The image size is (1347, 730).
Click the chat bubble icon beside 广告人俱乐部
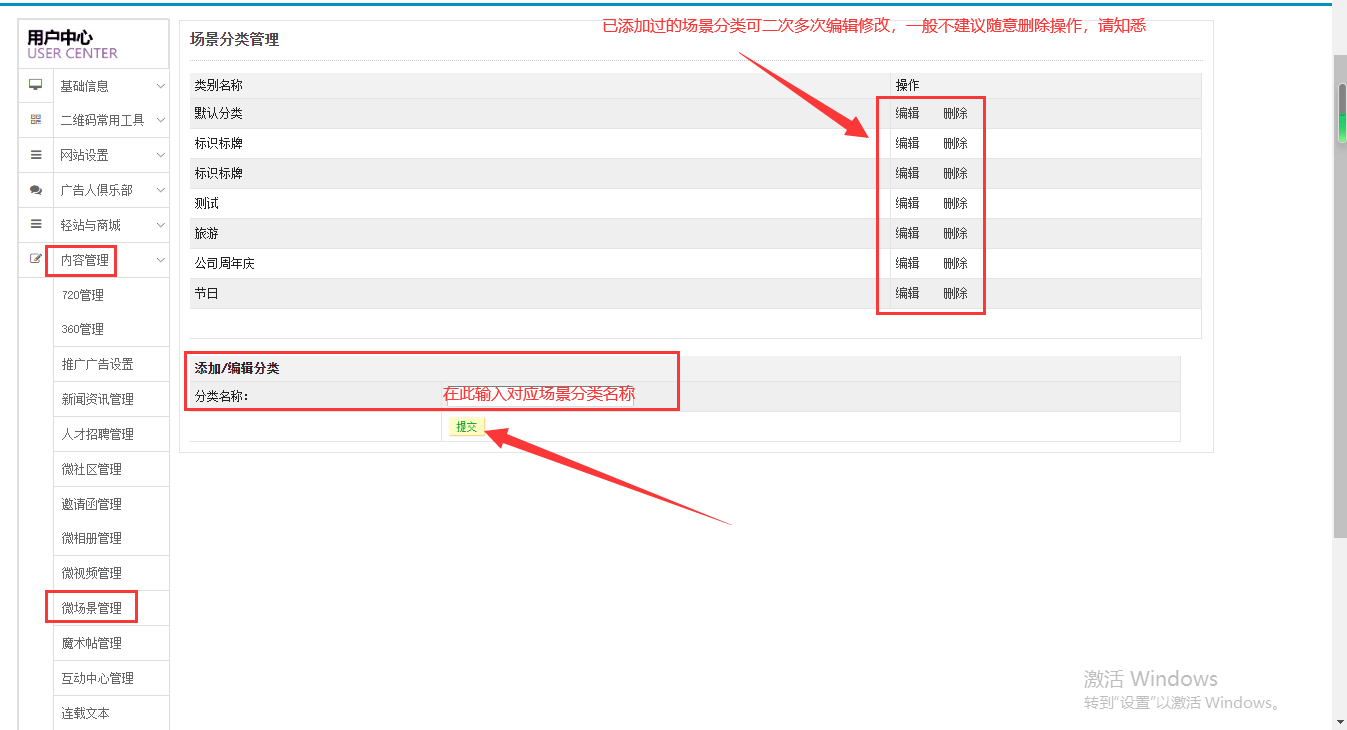pyautogui.click(x=36, y=190)
